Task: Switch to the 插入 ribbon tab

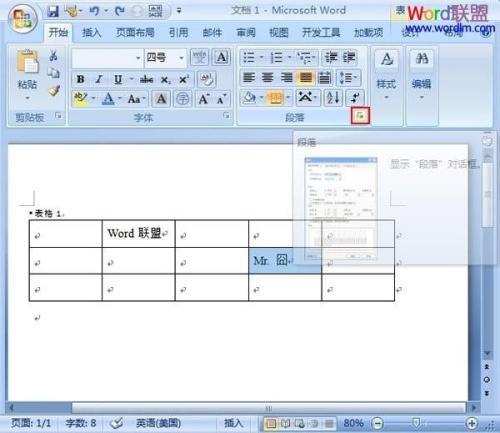Action: click(x=92, y=32)
